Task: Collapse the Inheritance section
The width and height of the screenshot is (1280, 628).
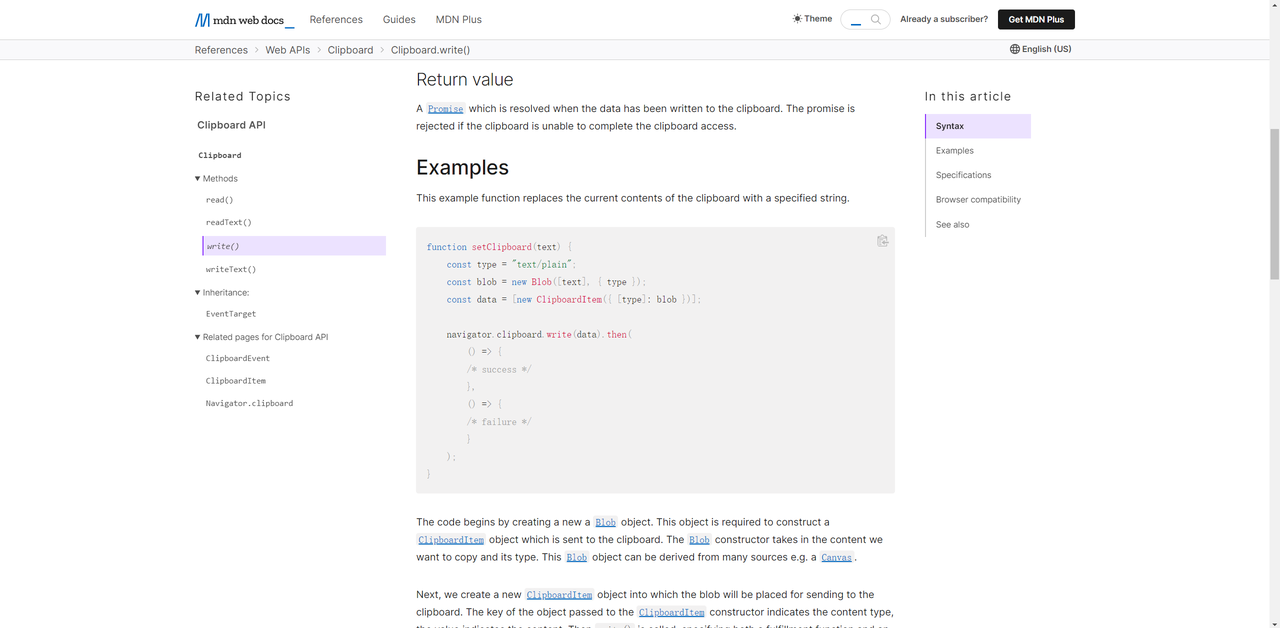Action: click(x=222, y=292)
